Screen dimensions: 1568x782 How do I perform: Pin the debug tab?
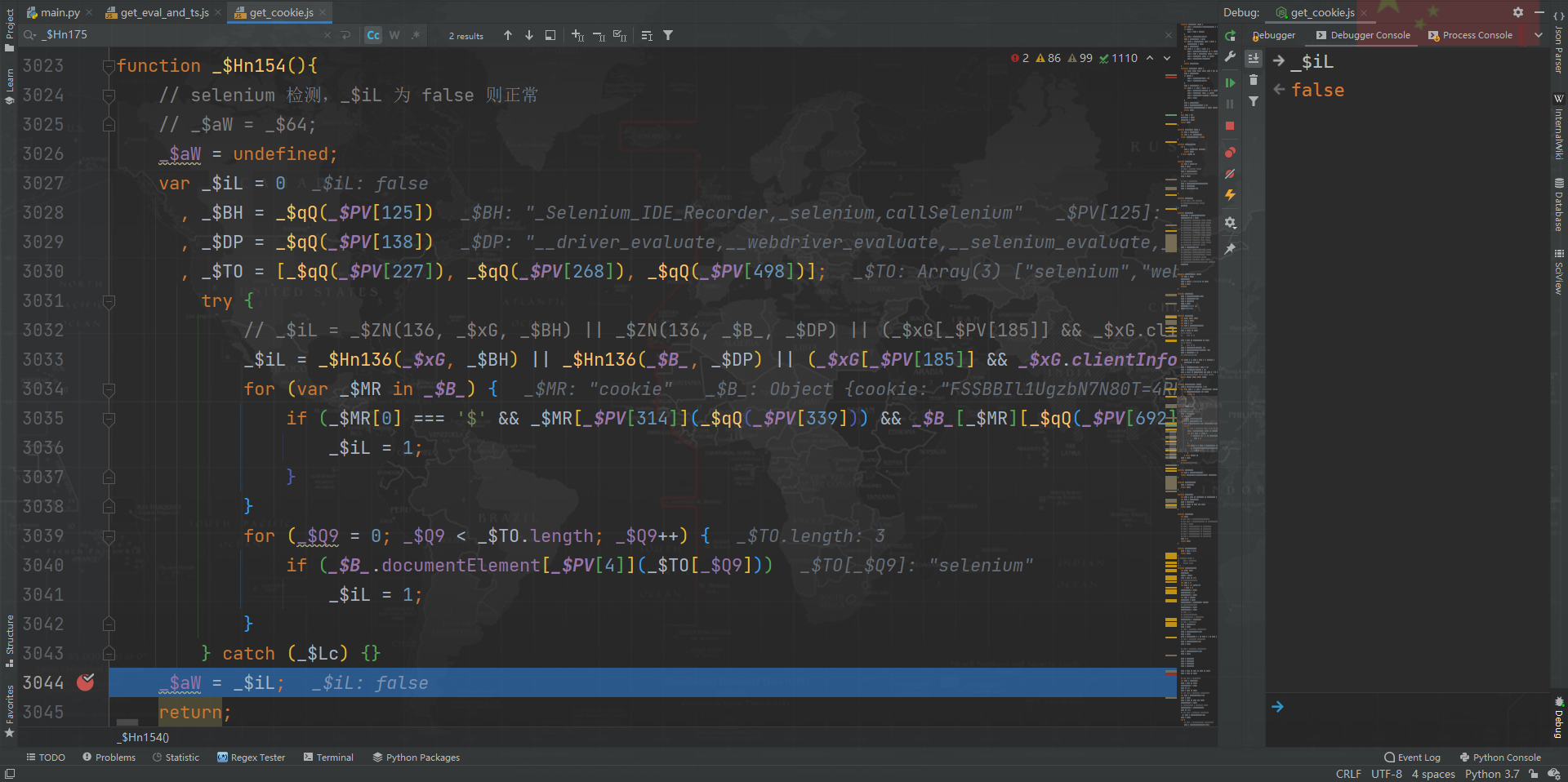pos(1230,249)
